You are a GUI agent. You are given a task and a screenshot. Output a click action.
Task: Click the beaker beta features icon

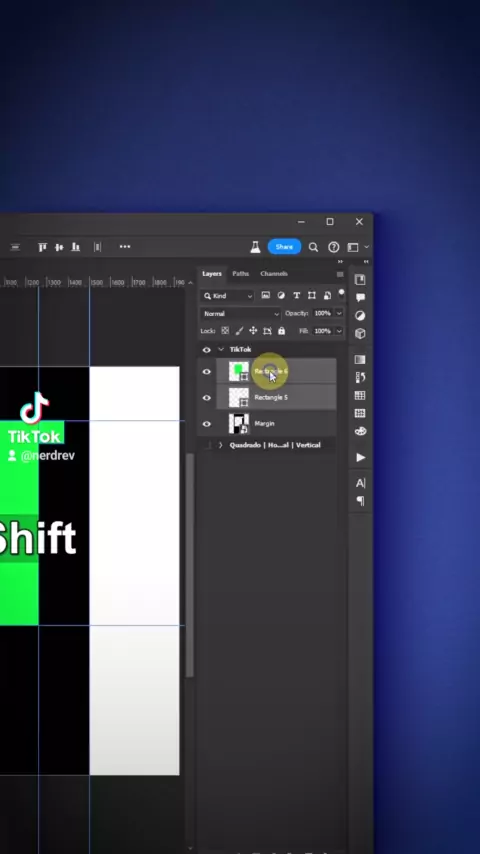coord(255,247)
